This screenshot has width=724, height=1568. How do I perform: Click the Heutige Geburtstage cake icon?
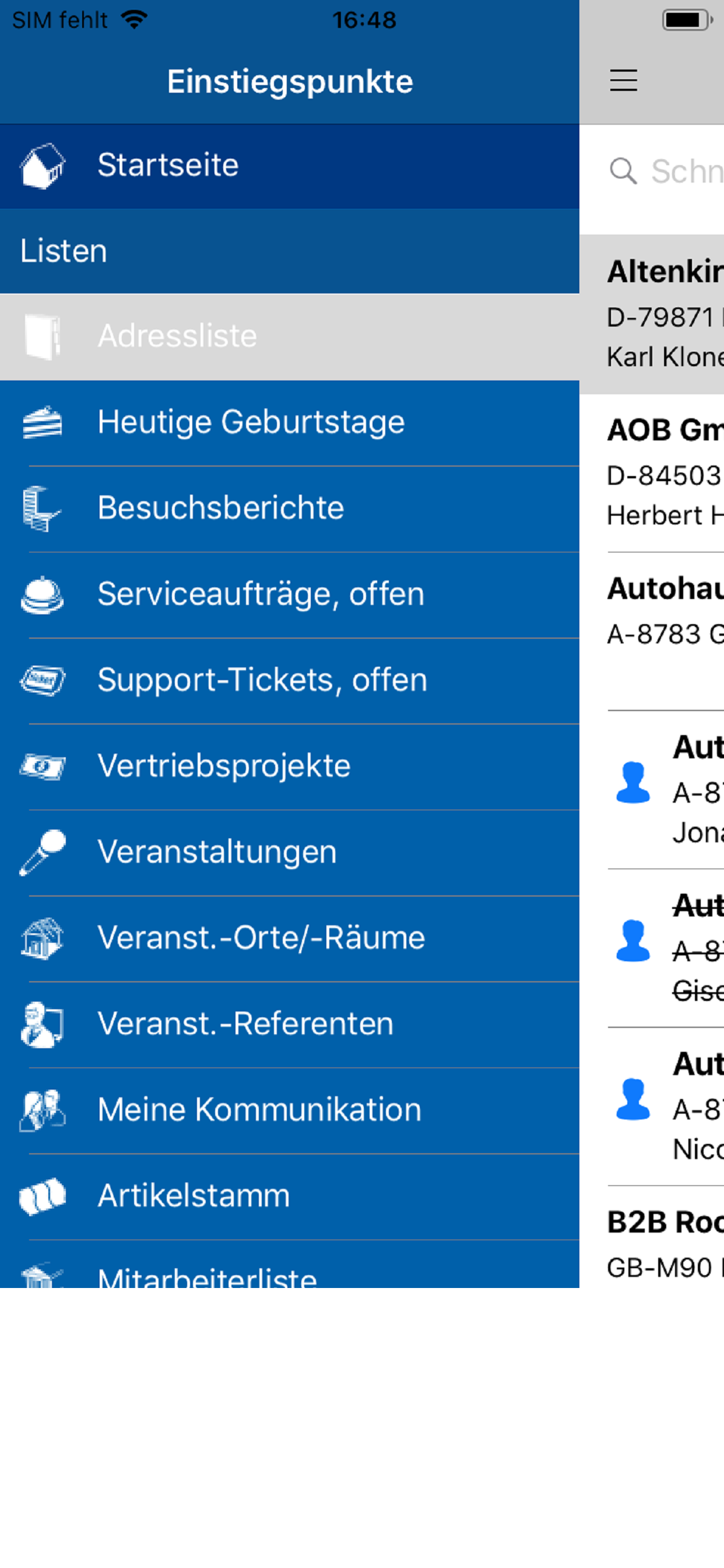pyautogui.click(x=42, y=422)
